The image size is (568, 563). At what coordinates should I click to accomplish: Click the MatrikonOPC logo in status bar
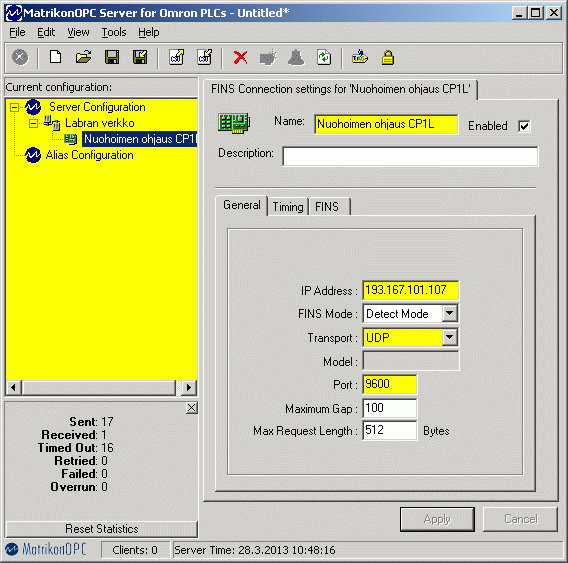(46, 550)
